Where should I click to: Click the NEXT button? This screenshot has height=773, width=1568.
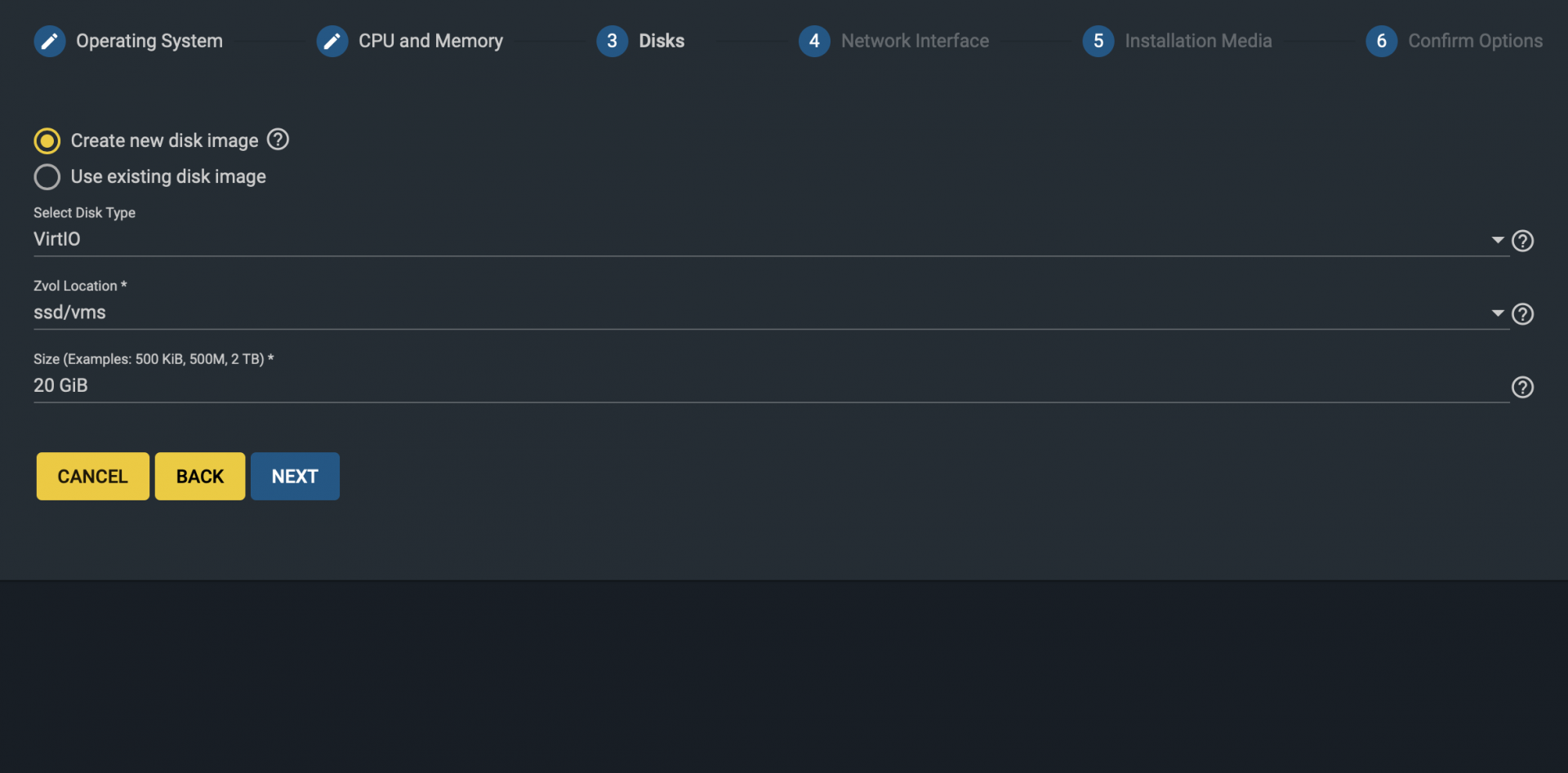pos(295,476)
